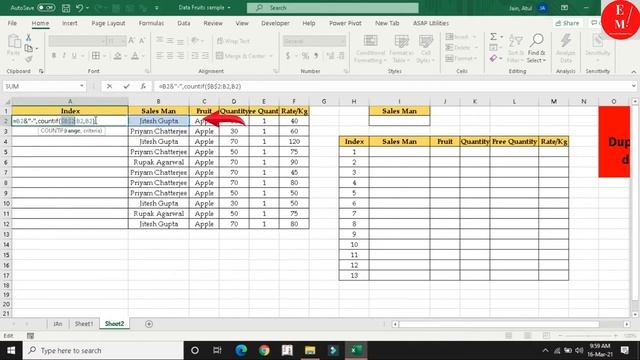
Task: Open the Number Format dropdown
Action: (x=342, y=41)
